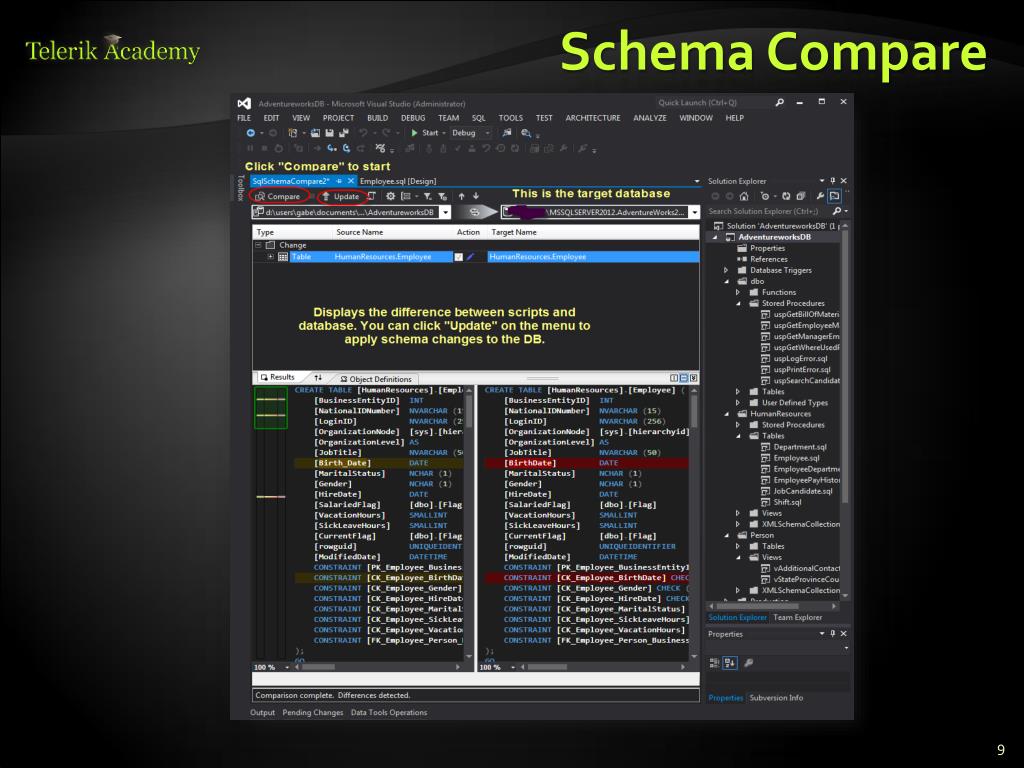Toggle the action checkbox for HumanResources.Employee

tap(458, 257)
